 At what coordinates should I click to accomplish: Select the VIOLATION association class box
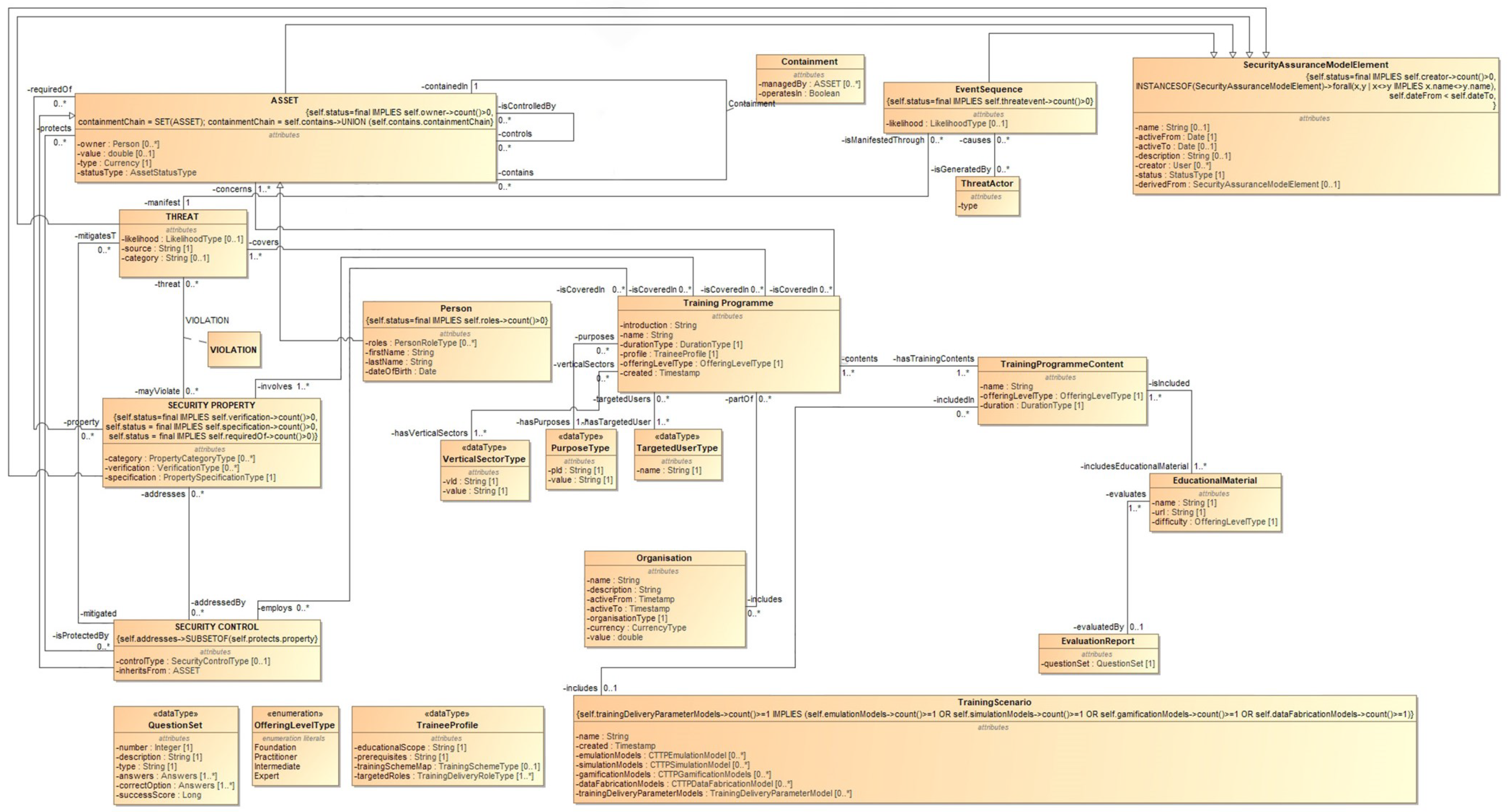pos(233,350)
